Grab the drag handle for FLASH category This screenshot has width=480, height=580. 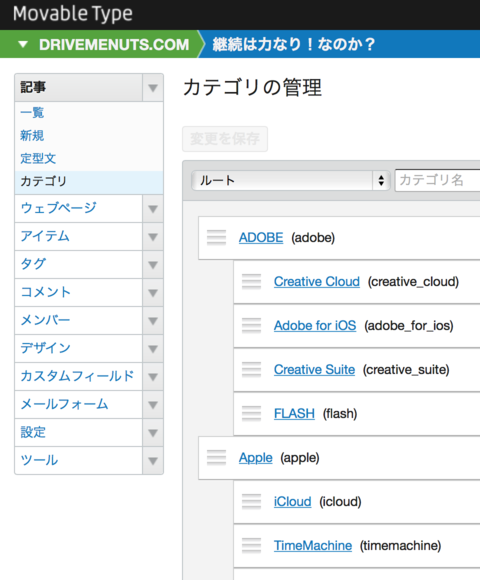(x=251, y=414)
